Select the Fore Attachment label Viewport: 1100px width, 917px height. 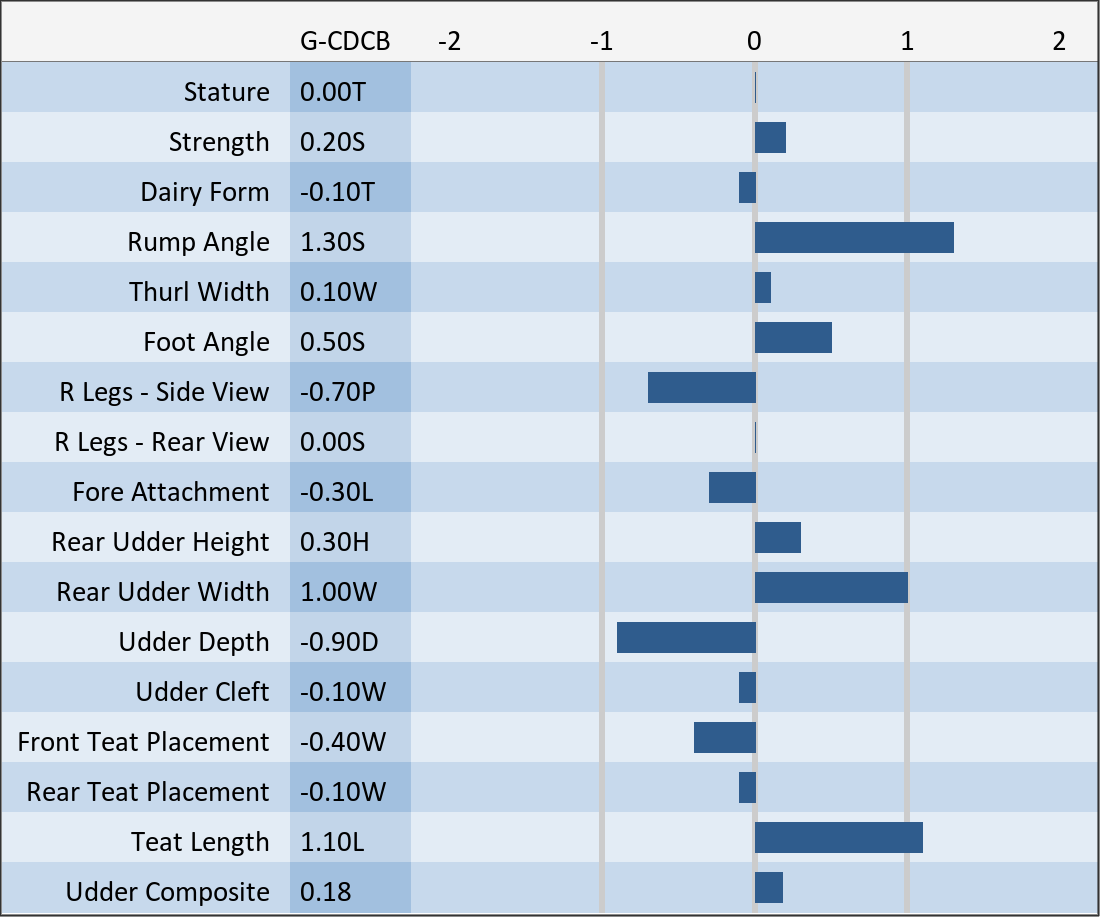pos(171,492)
